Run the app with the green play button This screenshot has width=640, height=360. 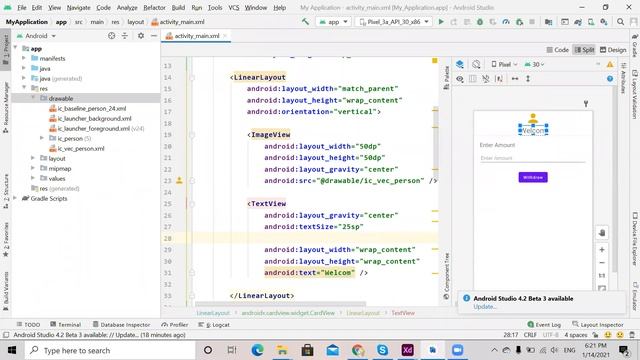click(x=441, y=22)
